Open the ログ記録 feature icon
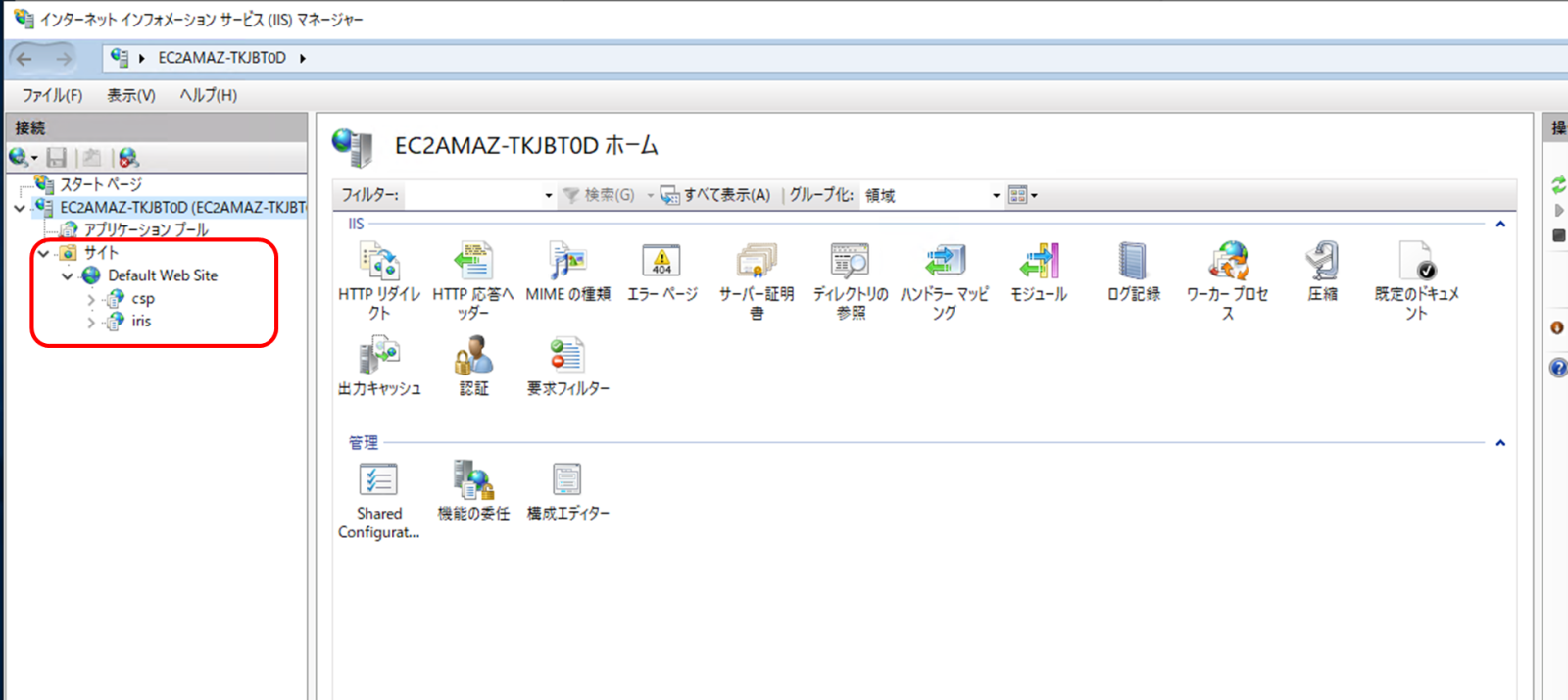Viewport: 1568px width, 700px height. click(x=1133, y=264)
